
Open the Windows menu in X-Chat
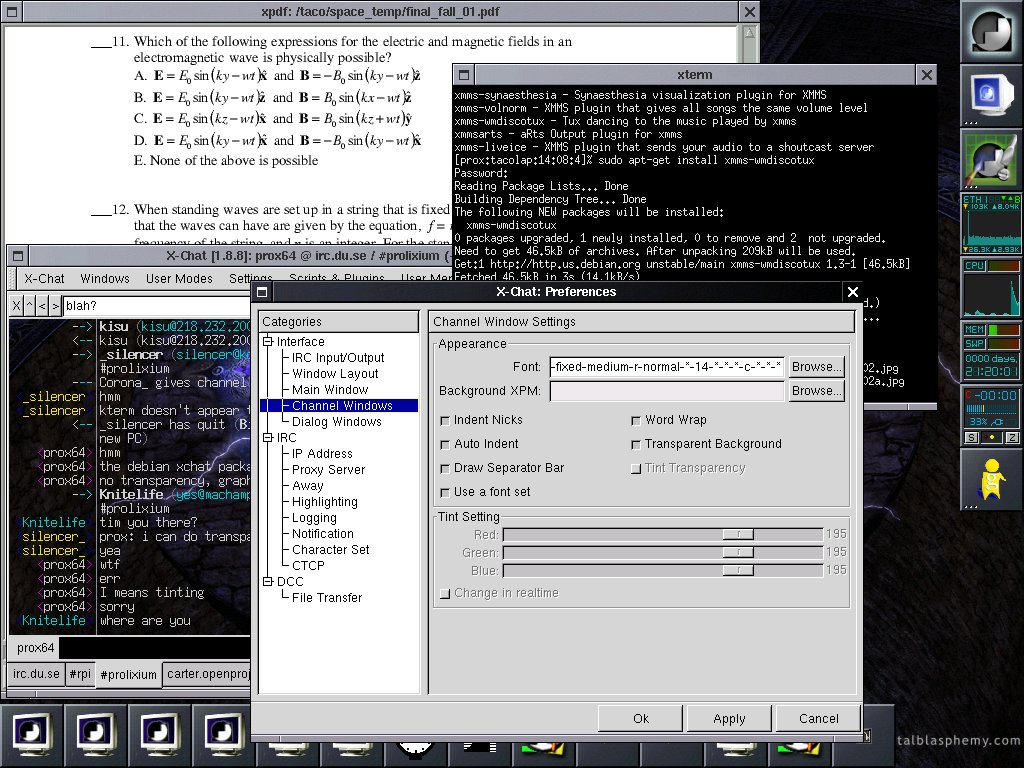(104, 278)
